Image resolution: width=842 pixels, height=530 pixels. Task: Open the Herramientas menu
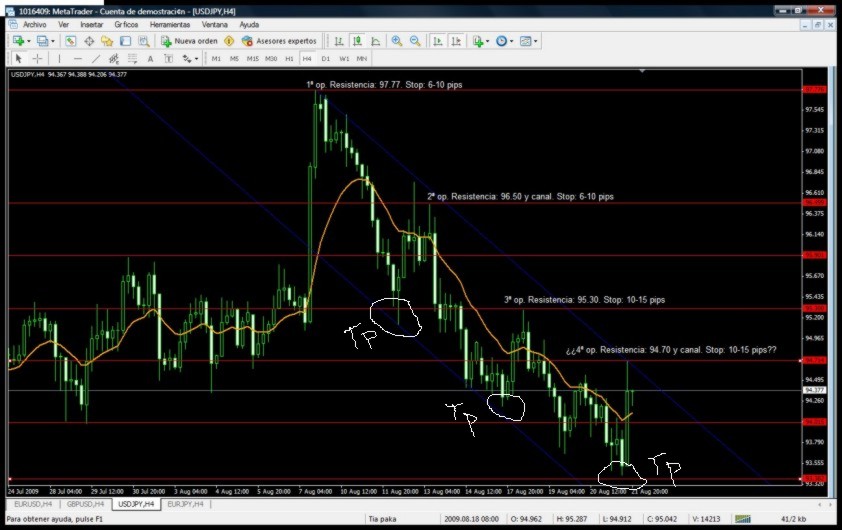(x=170, y=25)
